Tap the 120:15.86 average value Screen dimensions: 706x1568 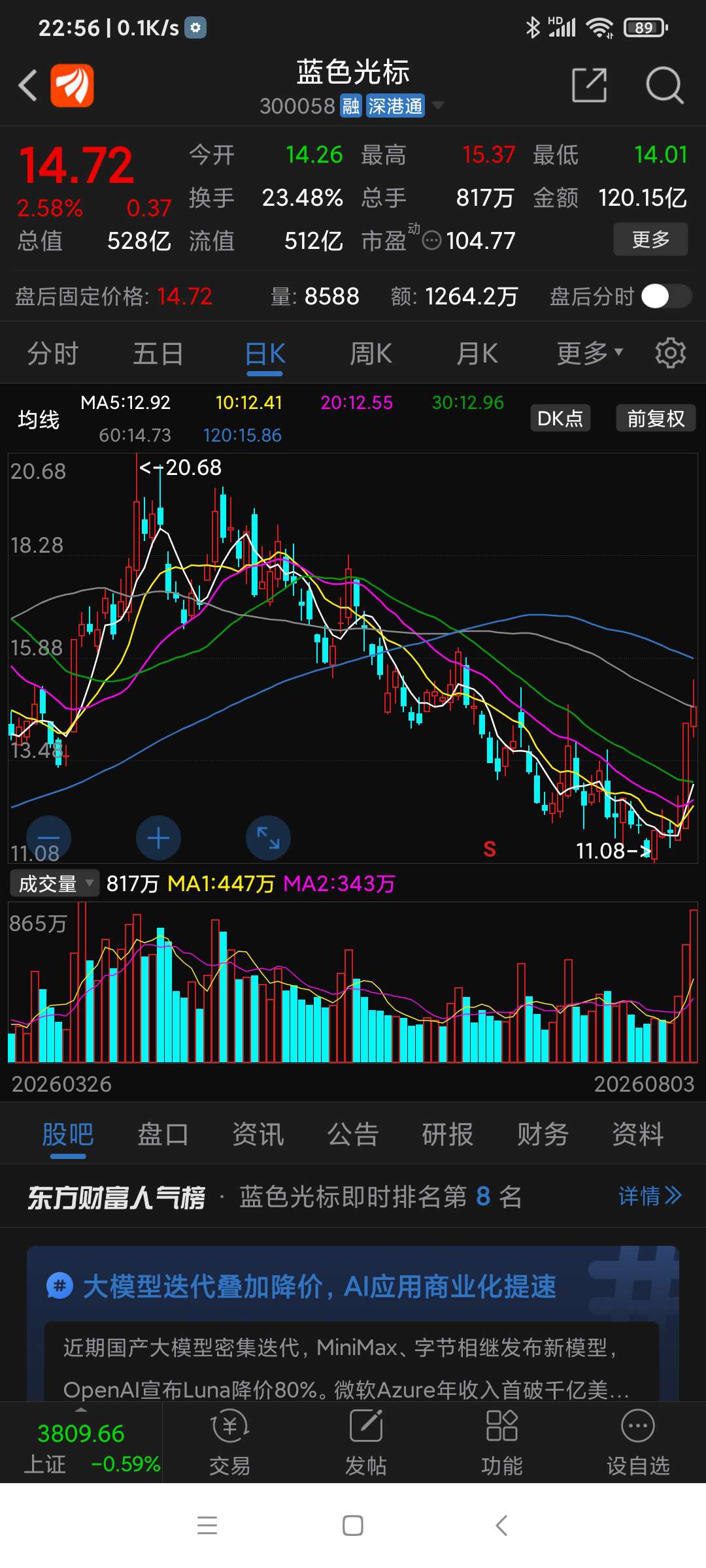coord(242,435)
